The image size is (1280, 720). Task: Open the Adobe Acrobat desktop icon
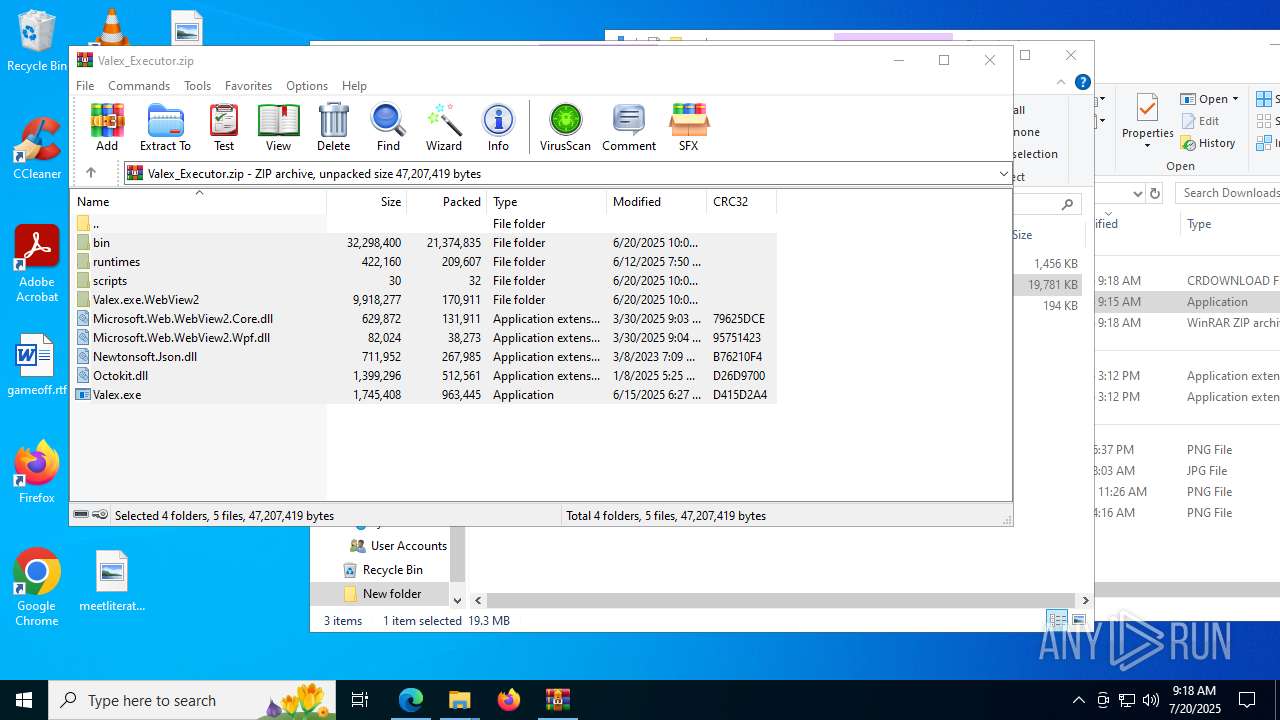(37, 263)
